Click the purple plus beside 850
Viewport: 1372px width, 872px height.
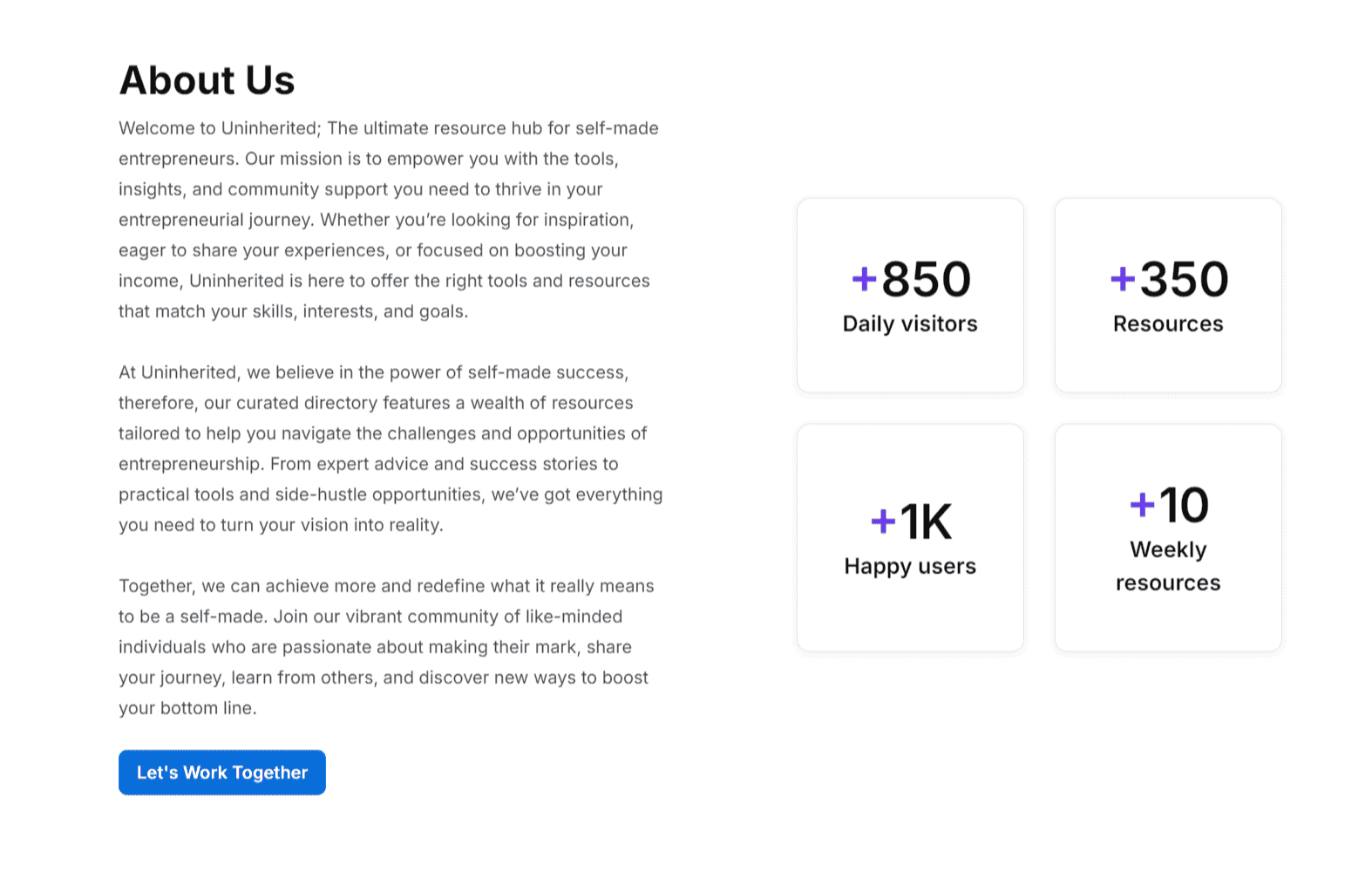[864, 279]
